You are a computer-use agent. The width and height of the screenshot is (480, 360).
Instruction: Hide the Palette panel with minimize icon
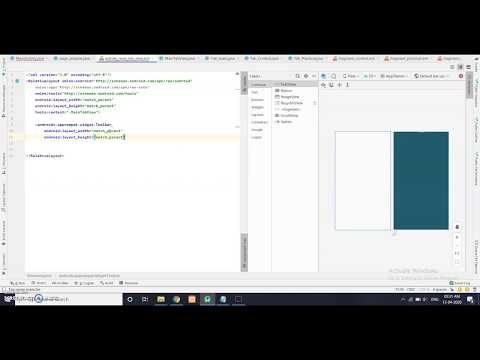(x=314, y=76)
